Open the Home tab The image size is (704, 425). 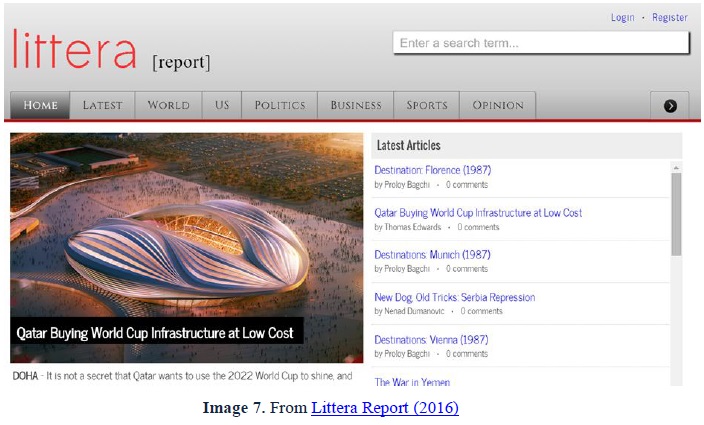coord(40,105)
